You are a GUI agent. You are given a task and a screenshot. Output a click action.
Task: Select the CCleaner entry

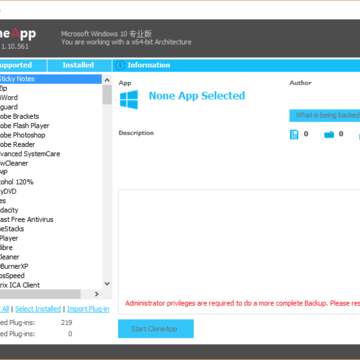tap(51, 257)
